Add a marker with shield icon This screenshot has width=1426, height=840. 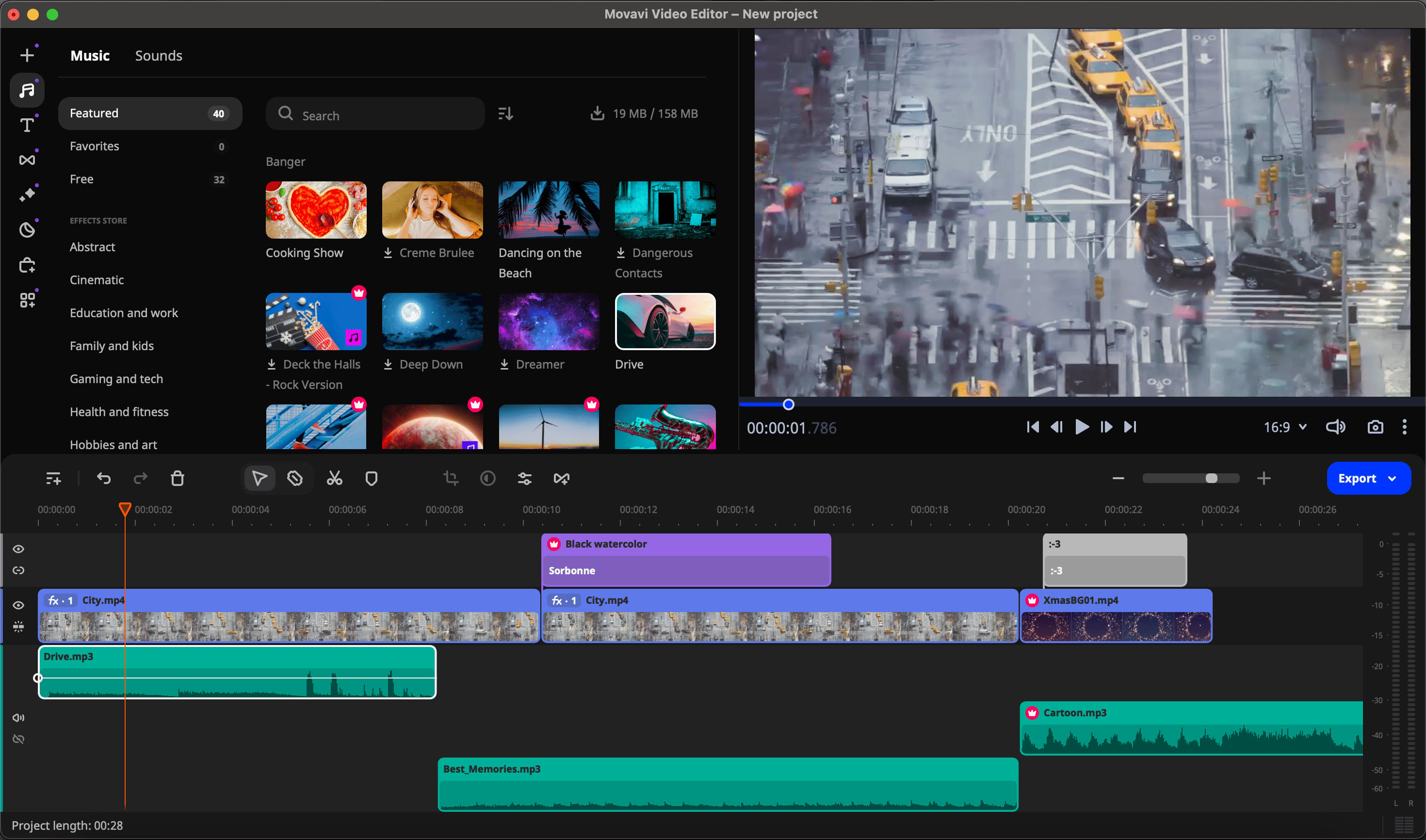[x=372, y=479]
